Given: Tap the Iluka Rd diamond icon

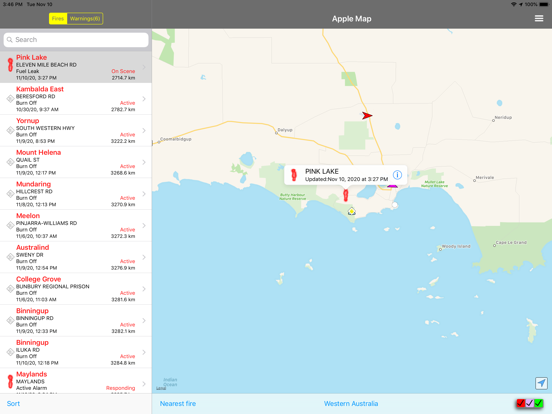Looking at the screenshot, I should [10, 352].
